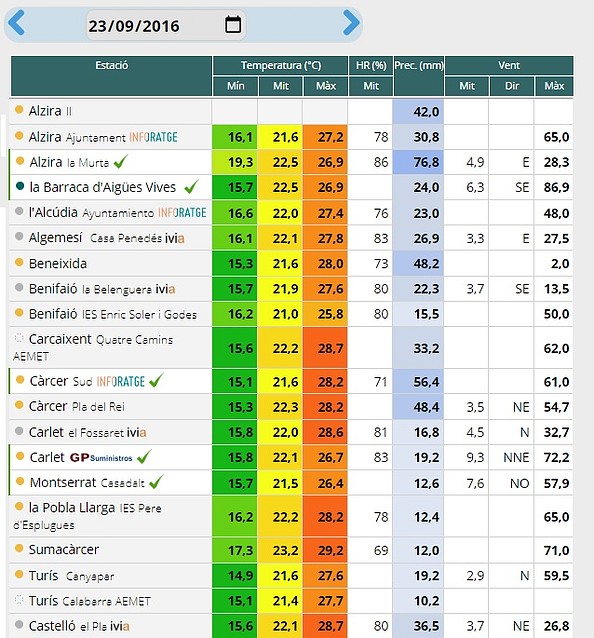Go to previous day with left arrow
Viewport: 594px width, 638px height.
tap(17, 23)
